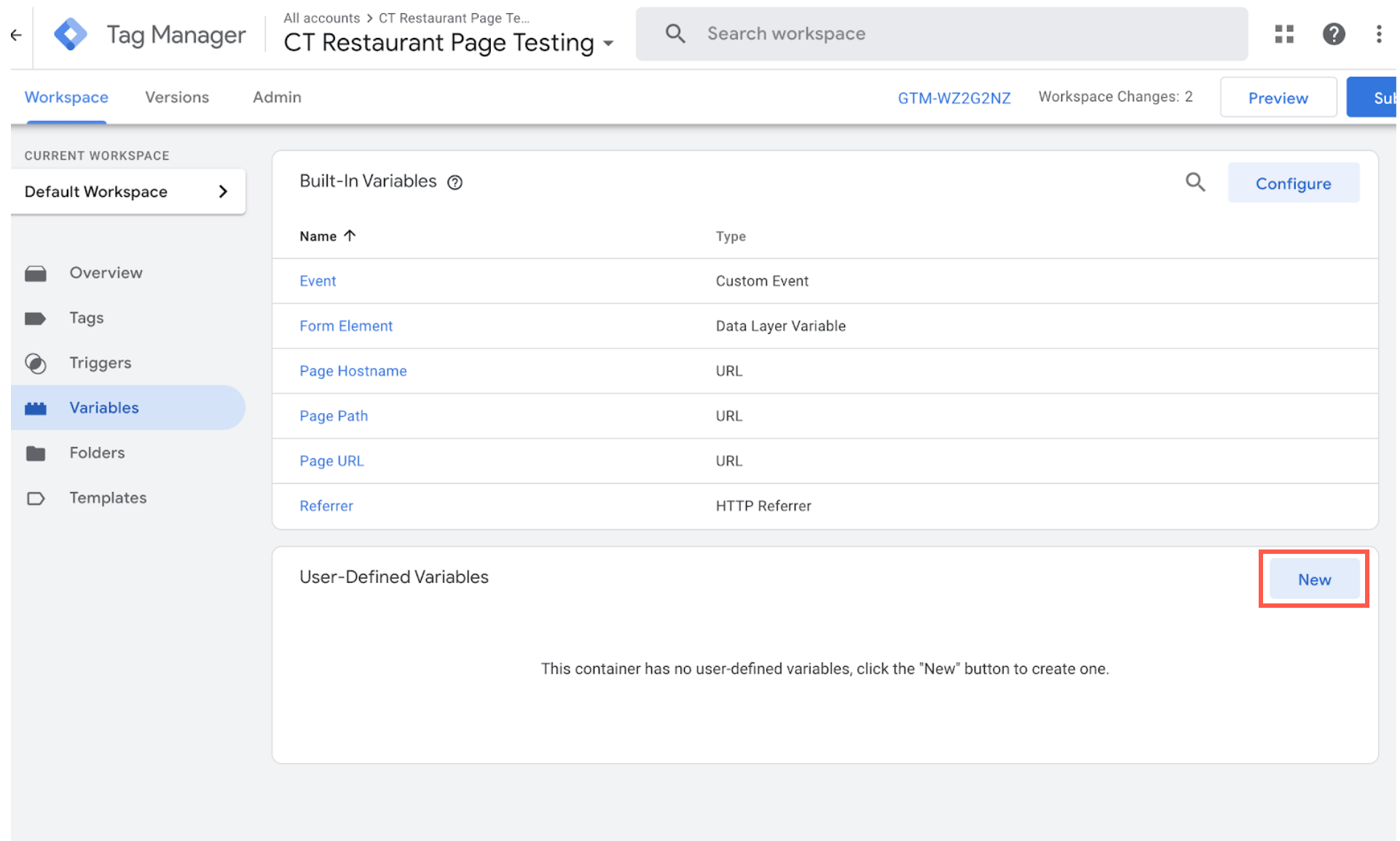Click the Name column header text
The image size is (1400, 841).
[318, 236]
